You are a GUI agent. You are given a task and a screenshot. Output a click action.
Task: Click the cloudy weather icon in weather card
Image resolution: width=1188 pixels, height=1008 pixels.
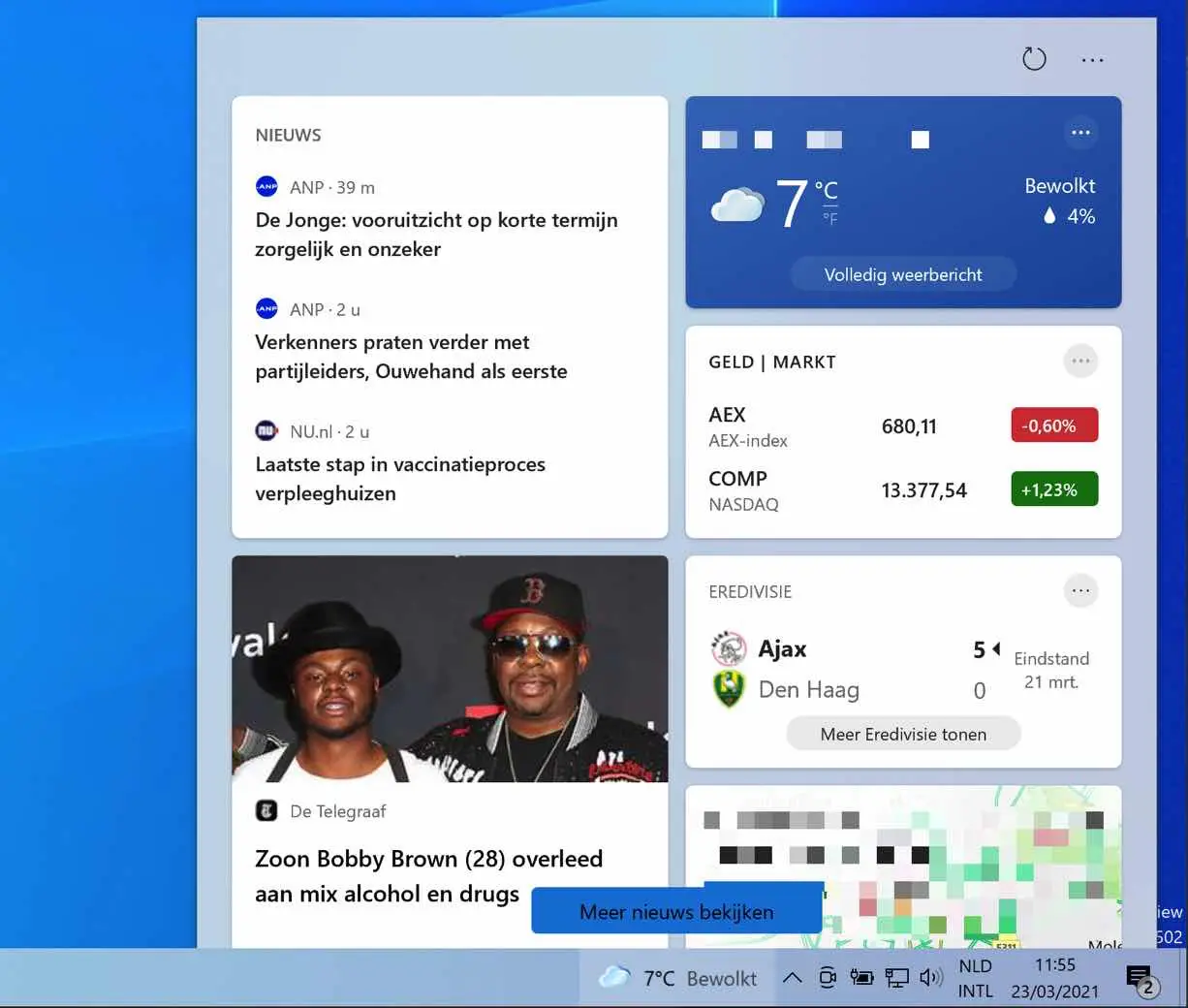(x=737, y=205)
